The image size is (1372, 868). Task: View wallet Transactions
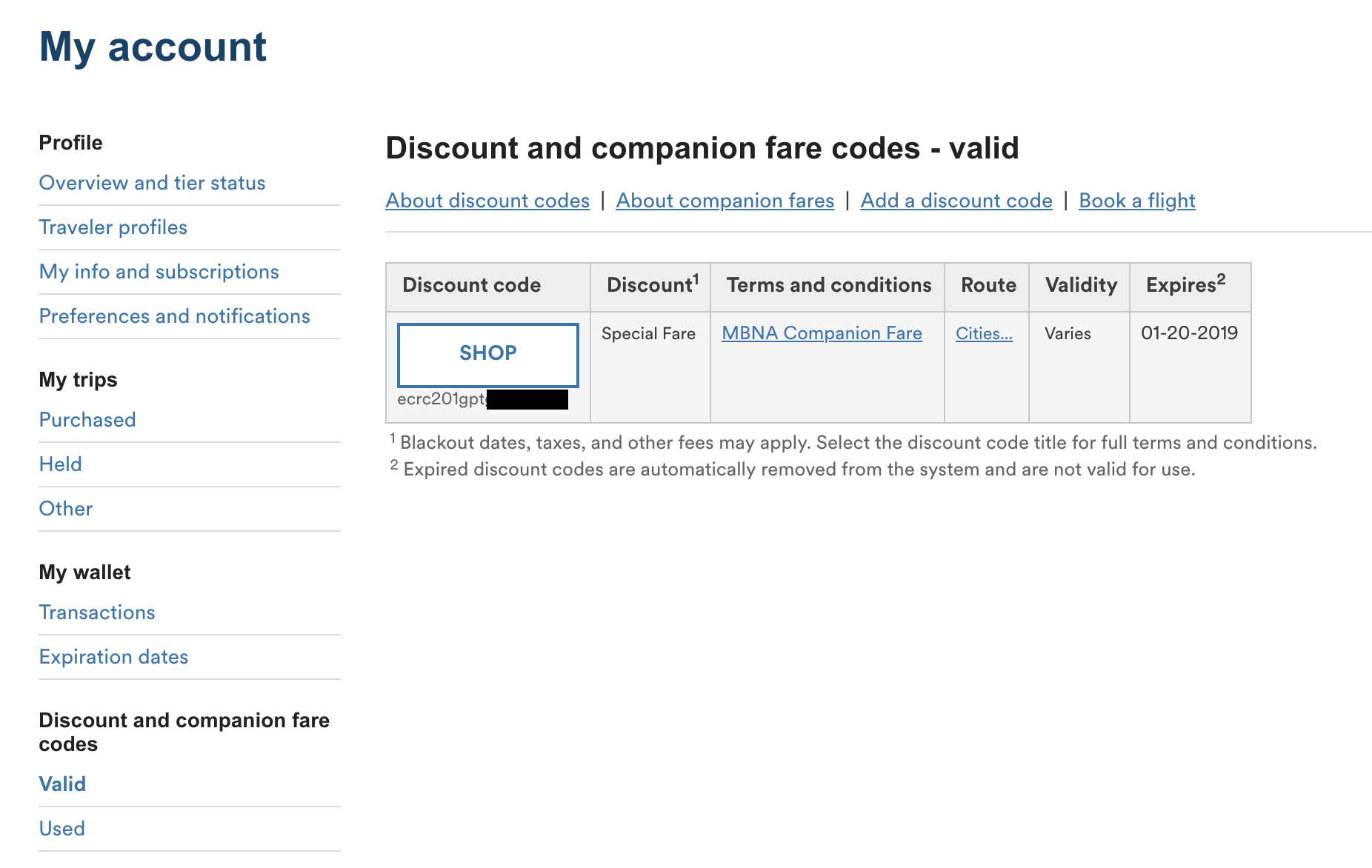97,612
